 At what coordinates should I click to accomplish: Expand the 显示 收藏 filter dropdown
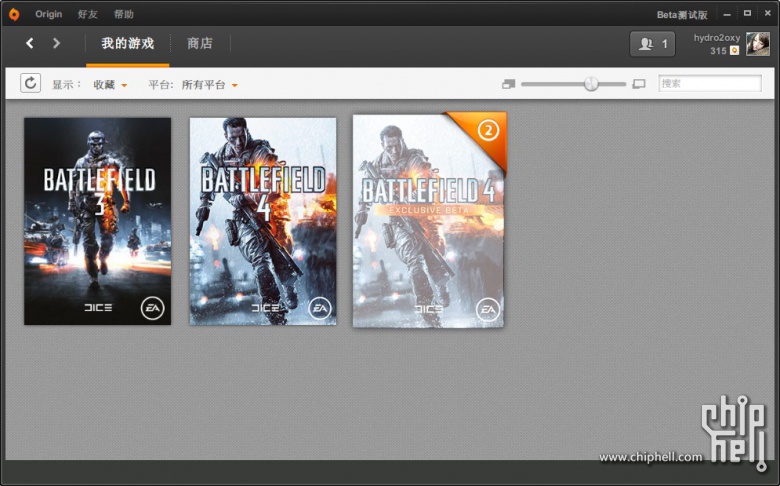coord(110,85)
